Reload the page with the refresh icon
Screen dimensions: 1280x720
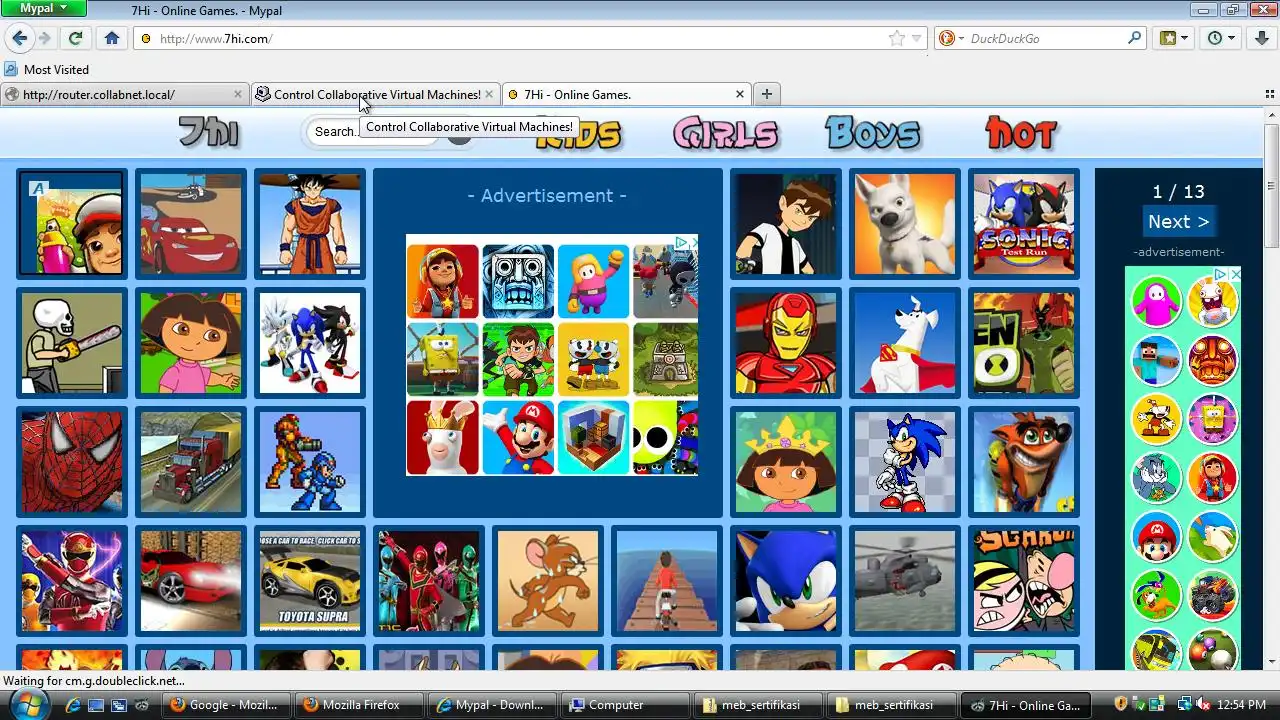point(75,38)
